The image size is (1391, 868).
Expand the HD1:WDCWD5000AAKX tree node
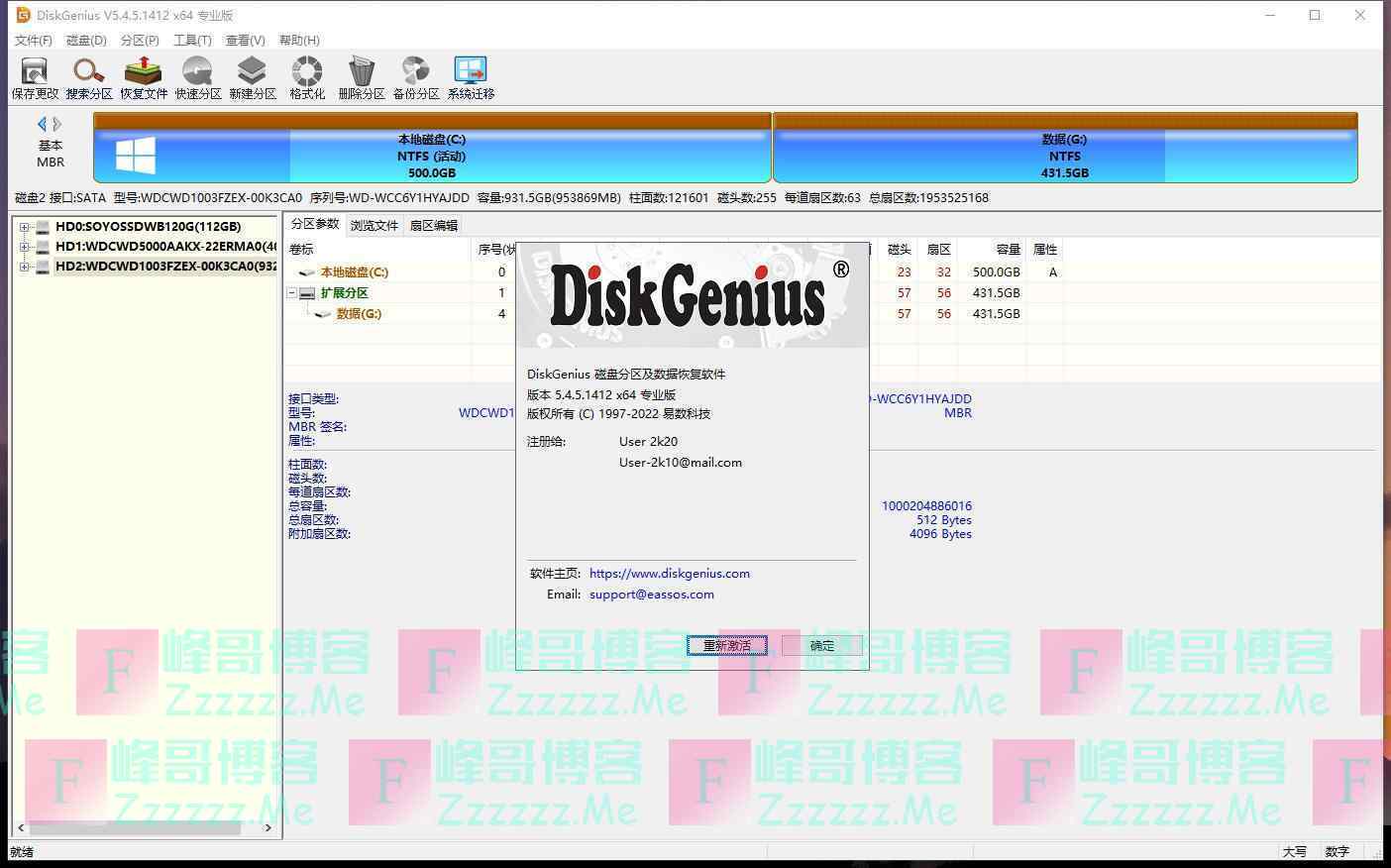(x=24, y=247)
